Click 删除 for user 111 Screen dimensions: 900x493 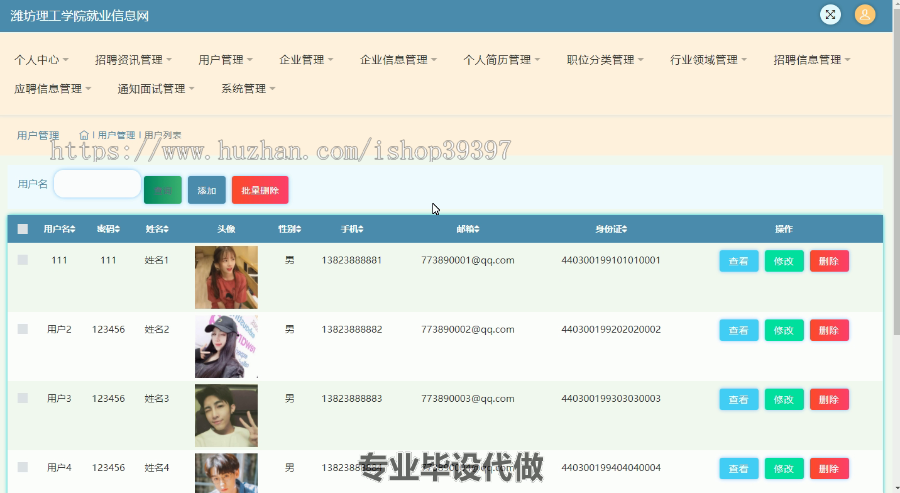[x=829, y=261]
